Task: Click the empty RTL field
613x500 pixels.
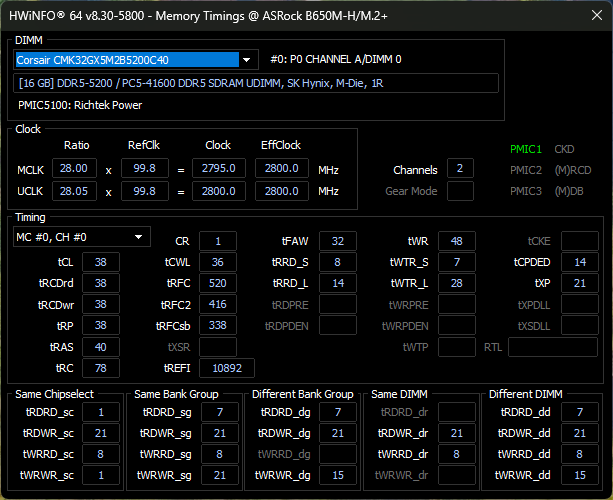Action: (553, 347)
